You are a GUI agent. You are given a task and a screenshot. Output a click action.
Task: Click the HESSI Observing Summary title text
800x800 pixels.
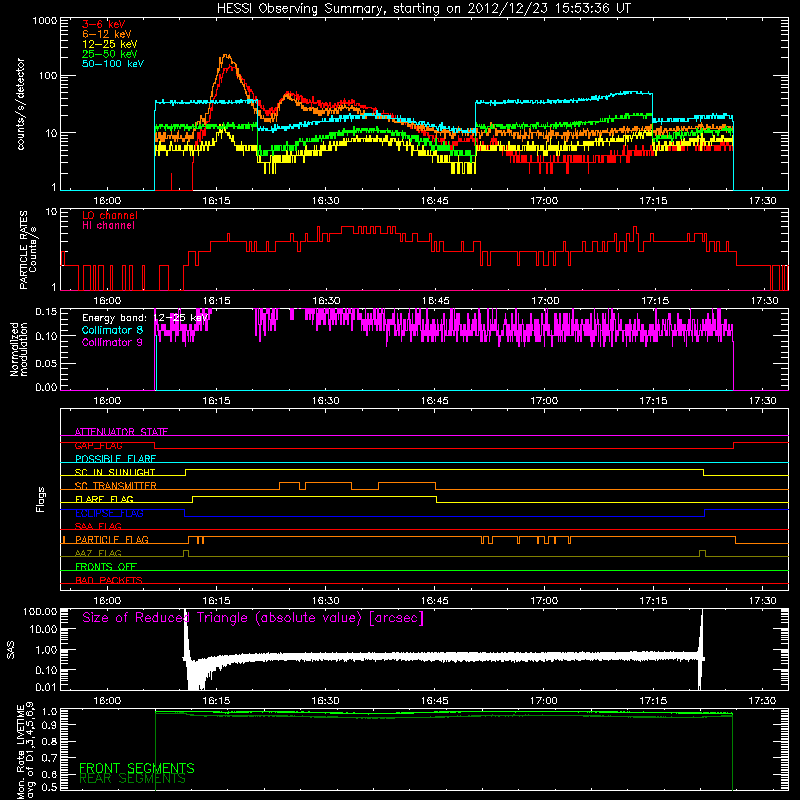(x=424, y=9)
